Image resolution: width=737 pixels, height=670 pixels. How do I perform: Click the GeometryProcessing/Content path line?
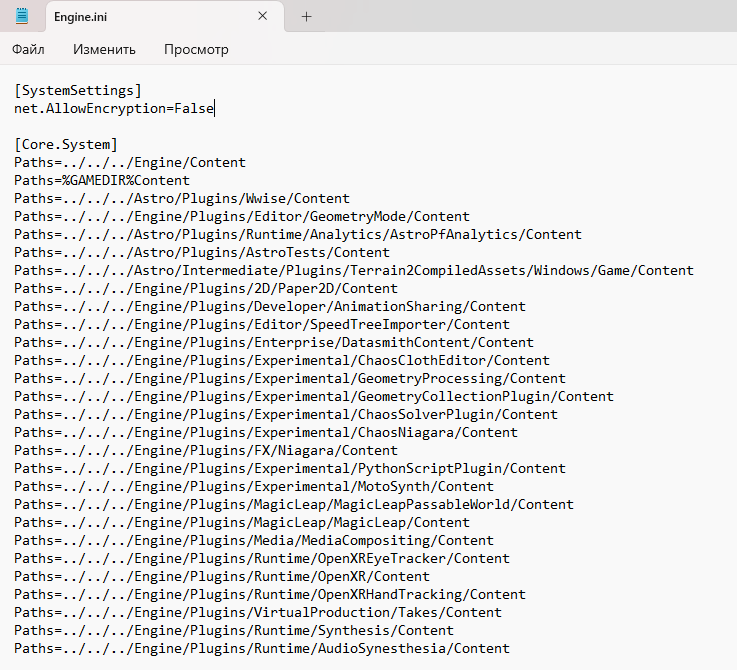click(x=290, y=378)
